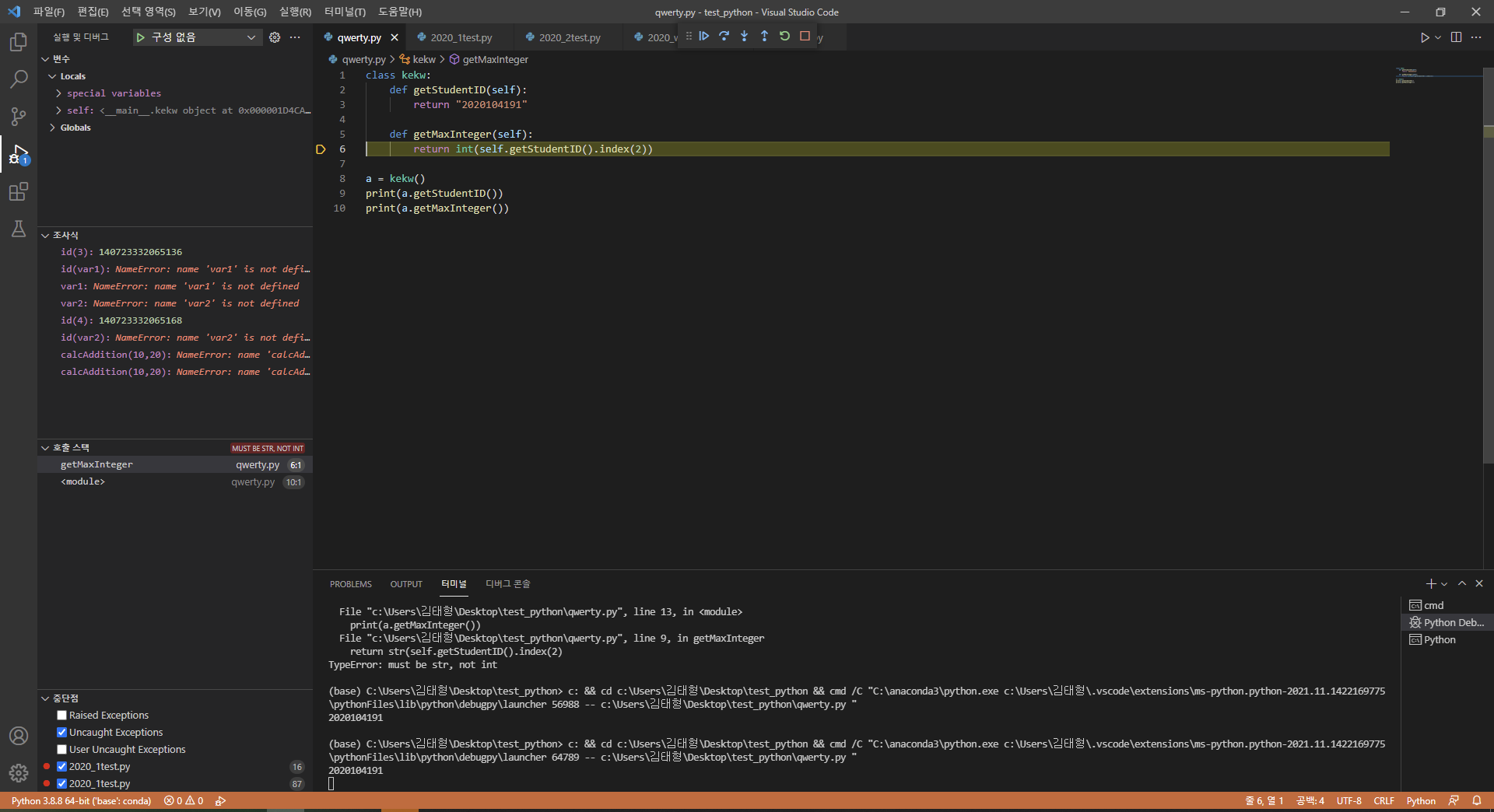The height and width of the screenshot is (812, 1494).
Task: Open errors and warnings count in status bar
Action: pos(184,801)
